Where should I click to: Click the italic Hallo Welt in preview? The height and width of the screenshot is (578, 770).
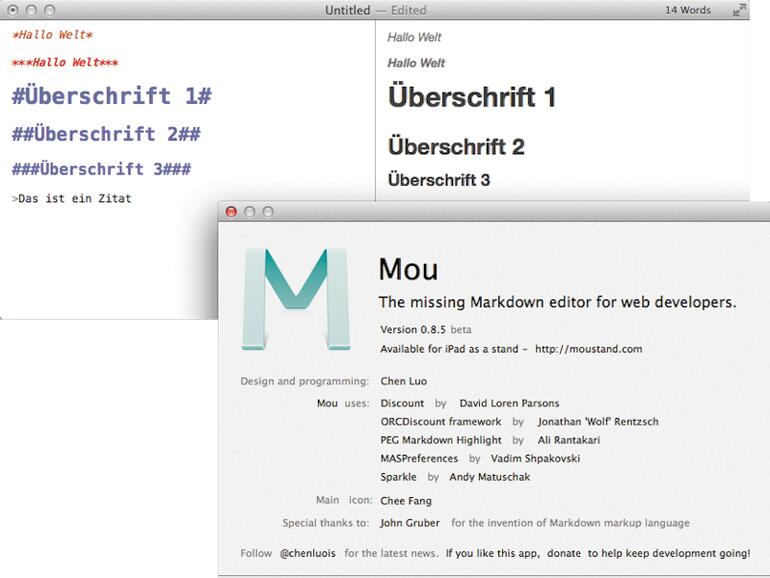point(414,37)
